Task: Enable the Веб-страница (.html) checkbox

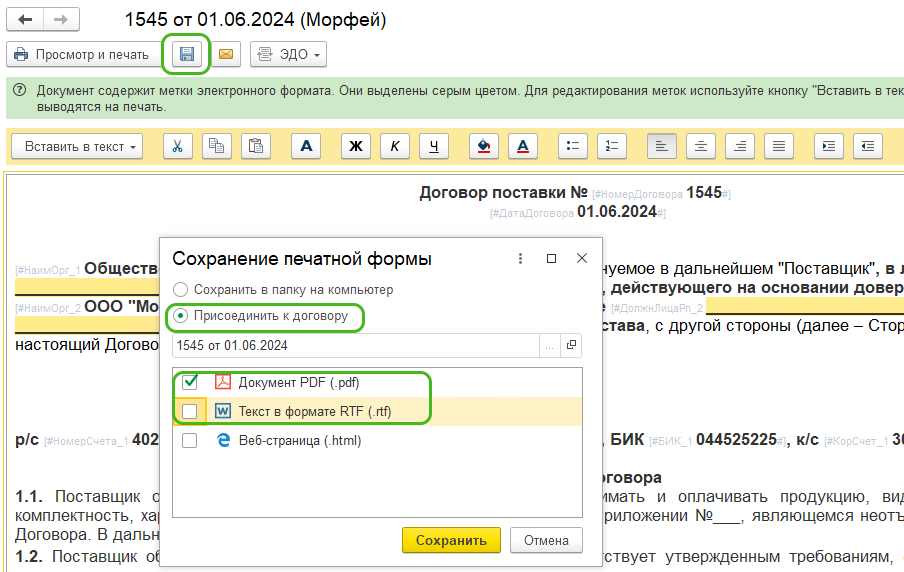Action: pos(190,440)
